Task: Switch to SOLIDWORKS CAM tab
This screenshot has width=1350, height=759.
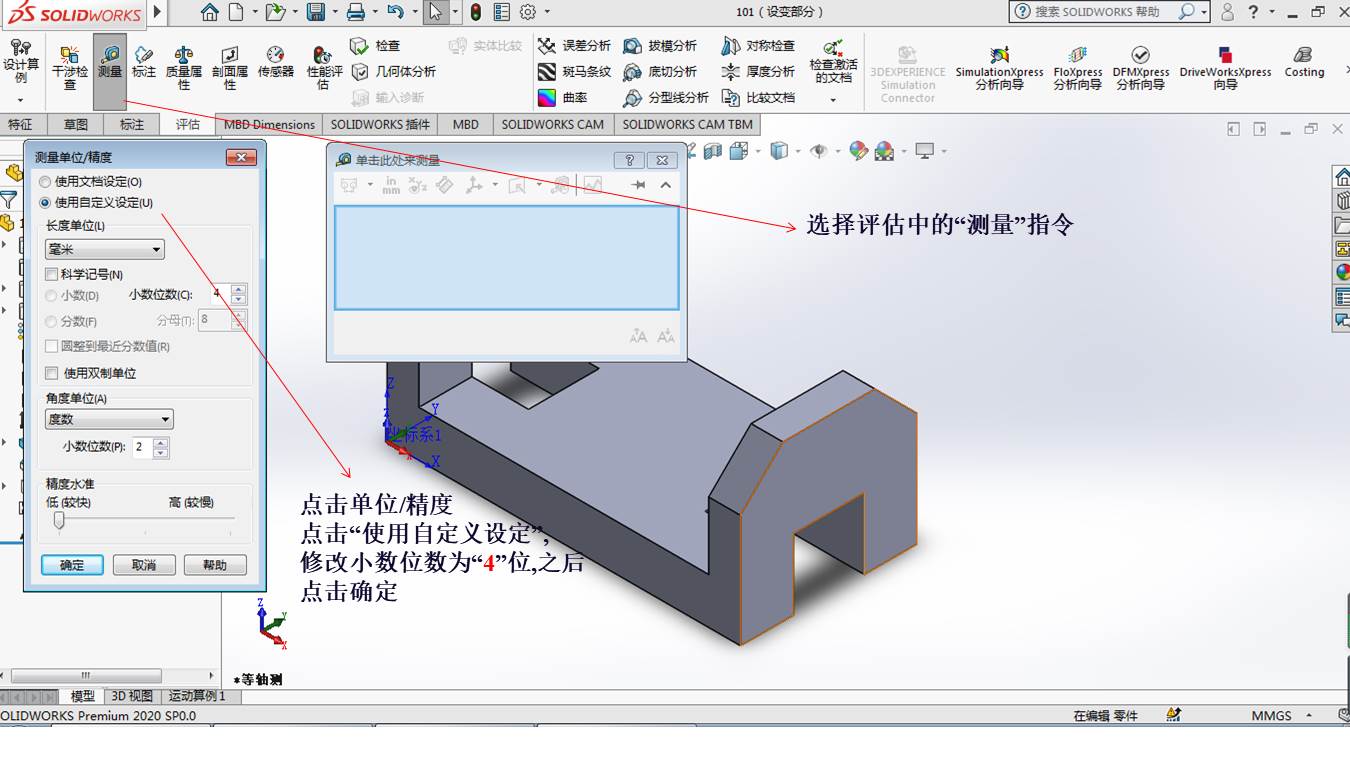Action: [552, 125]
